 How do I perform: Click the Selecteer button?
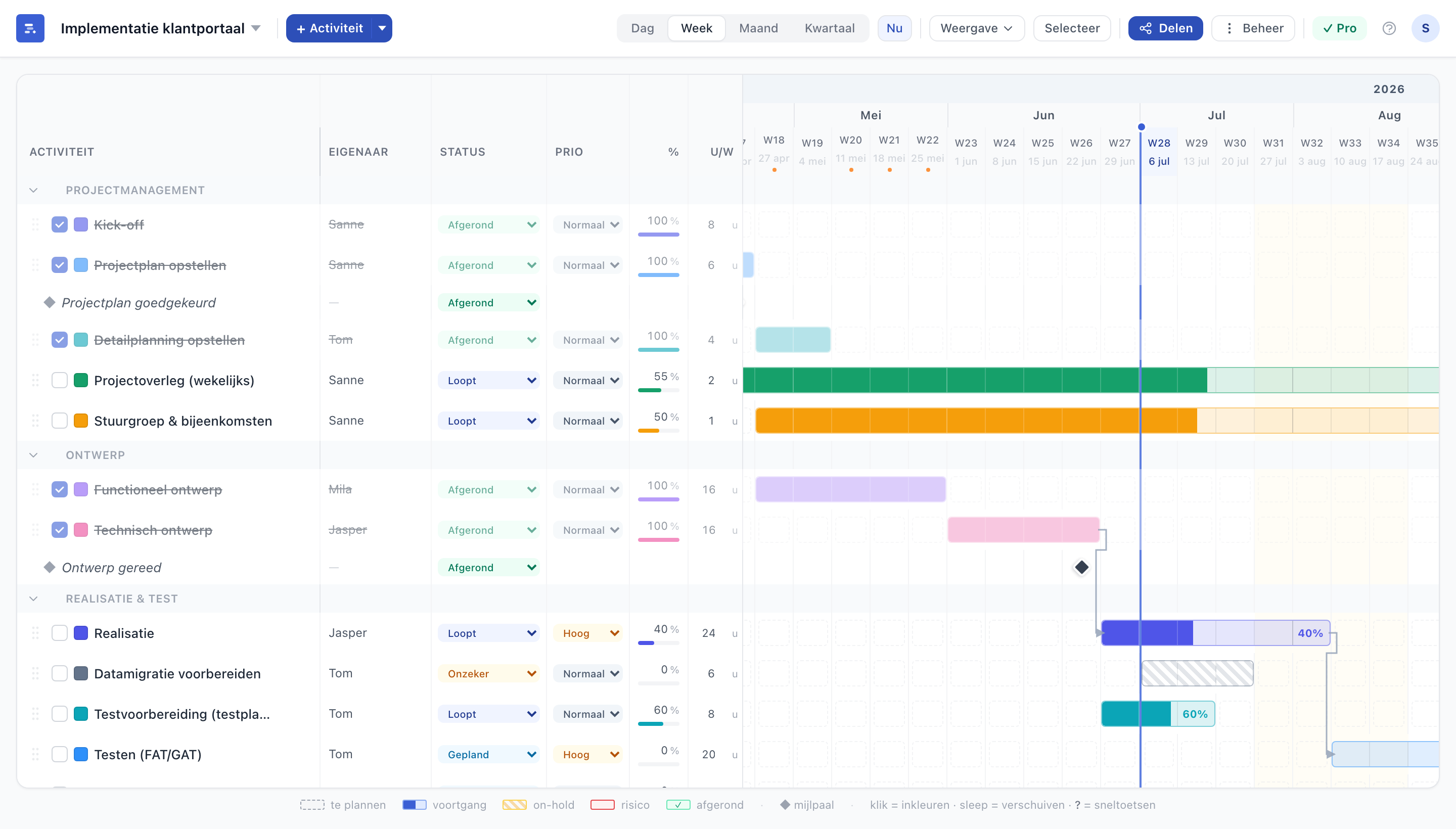[x=1072, y=28]
